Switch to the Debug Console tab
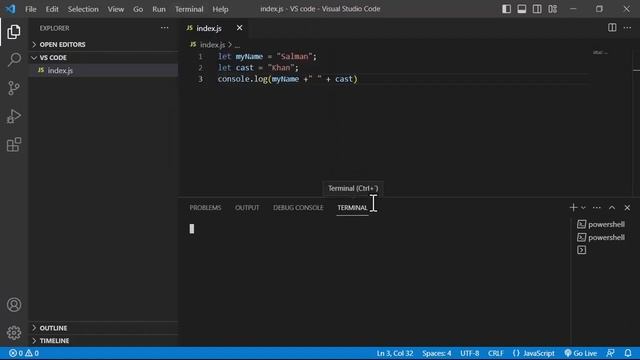Viewport: 640px width, 360px height. click(x=298, y=207)
